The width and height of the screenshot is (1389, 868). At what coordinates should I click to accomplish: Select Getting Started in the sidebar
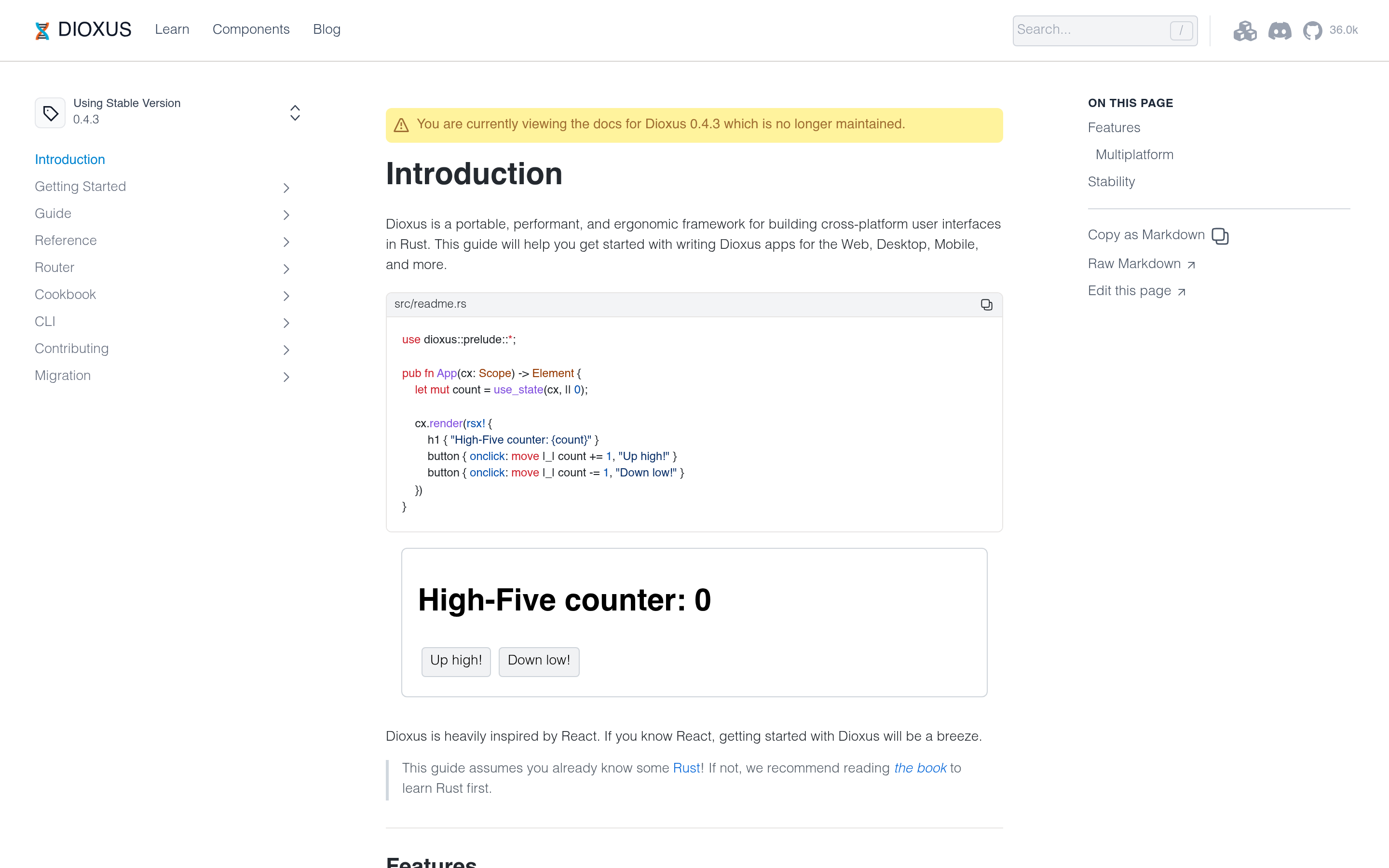tap(81, 187)
